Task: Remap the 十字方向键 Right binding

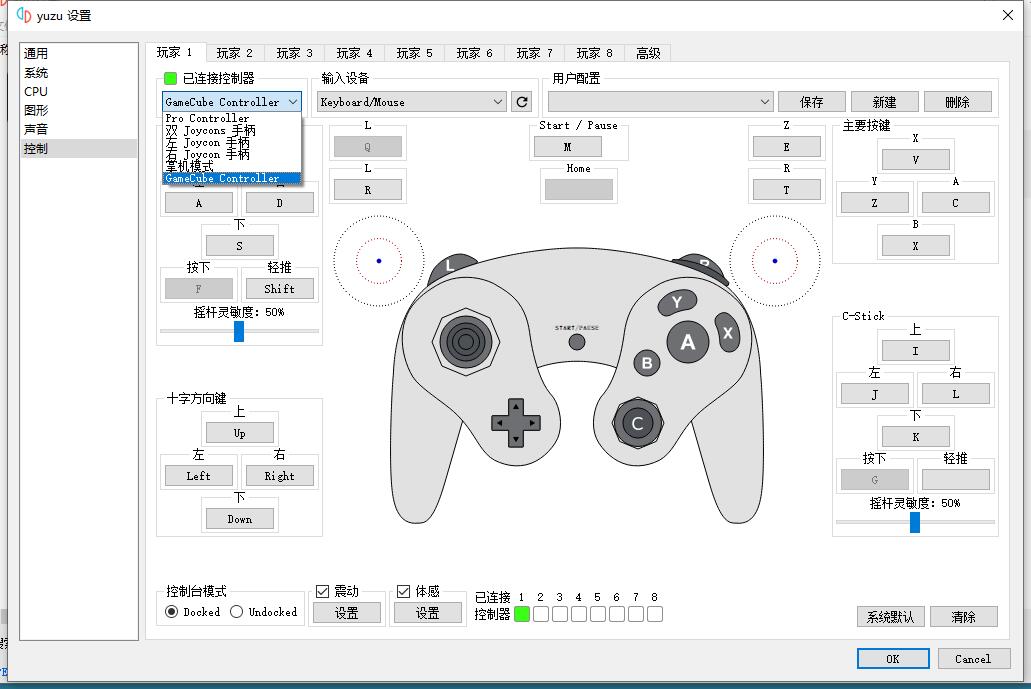Action: point(279,475)
